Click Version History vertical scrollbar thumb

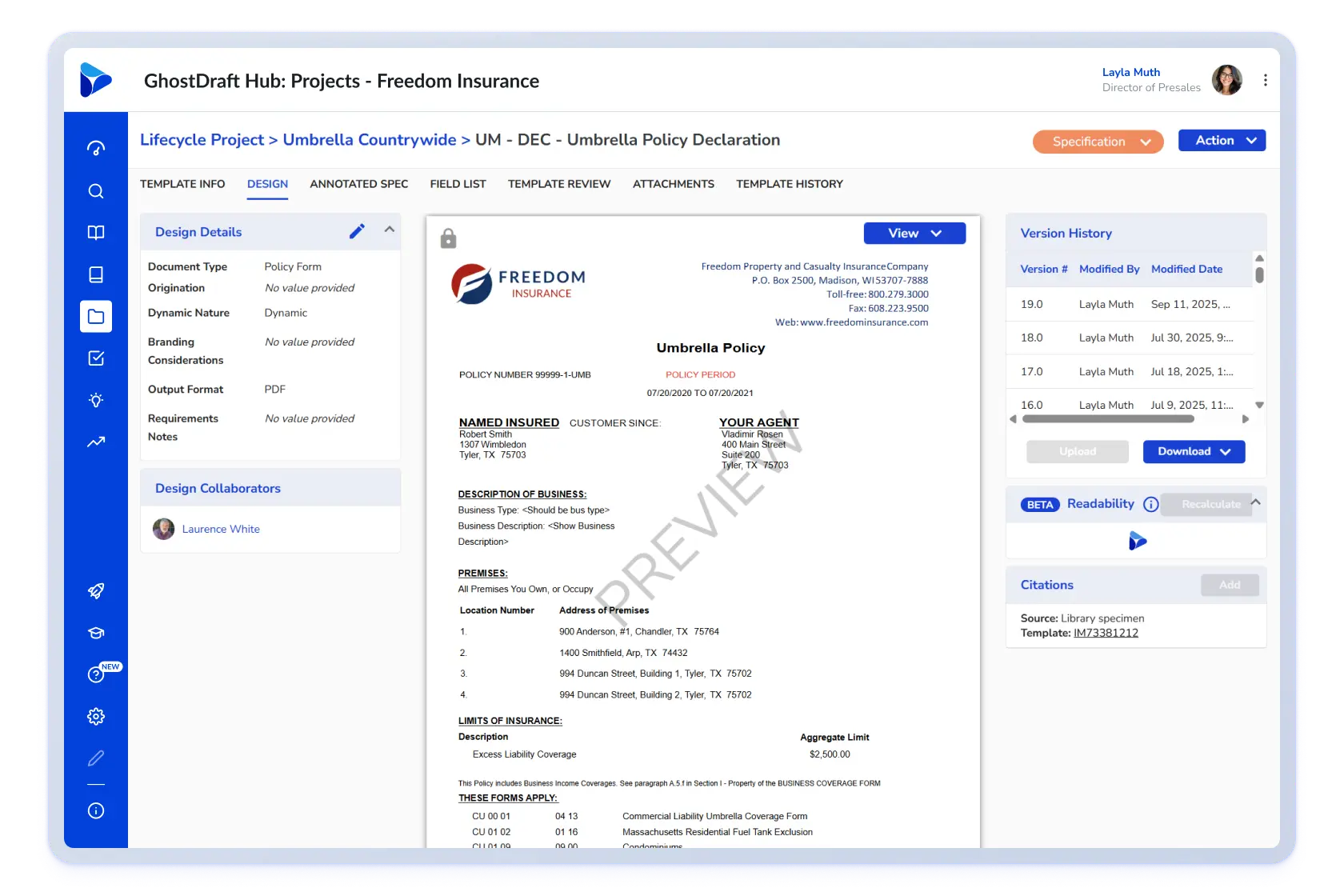tap(1259, 274)
